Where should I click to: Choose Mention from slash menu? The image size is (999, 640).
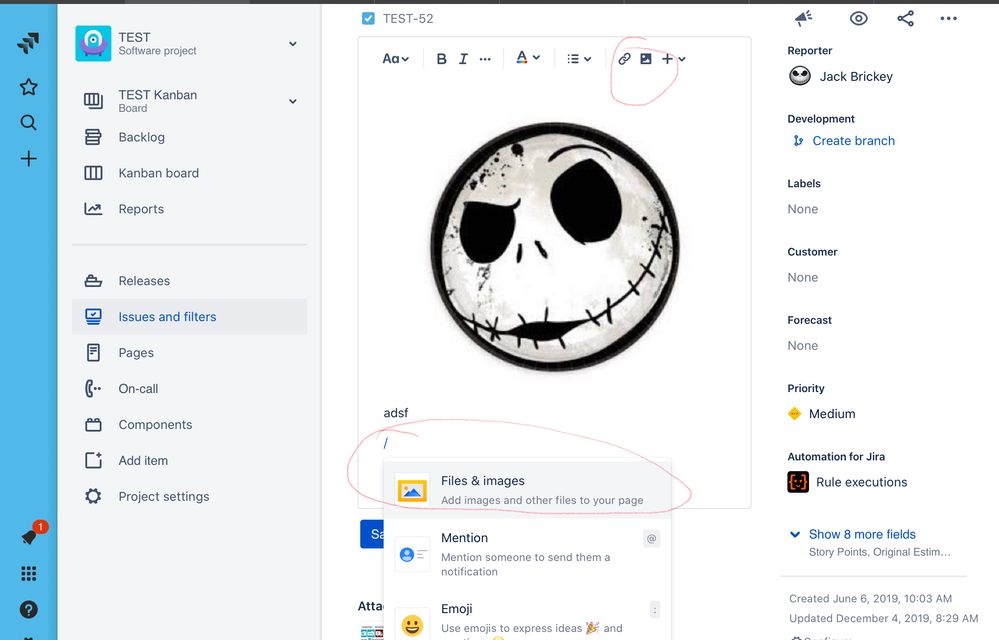tap(528, 554)
